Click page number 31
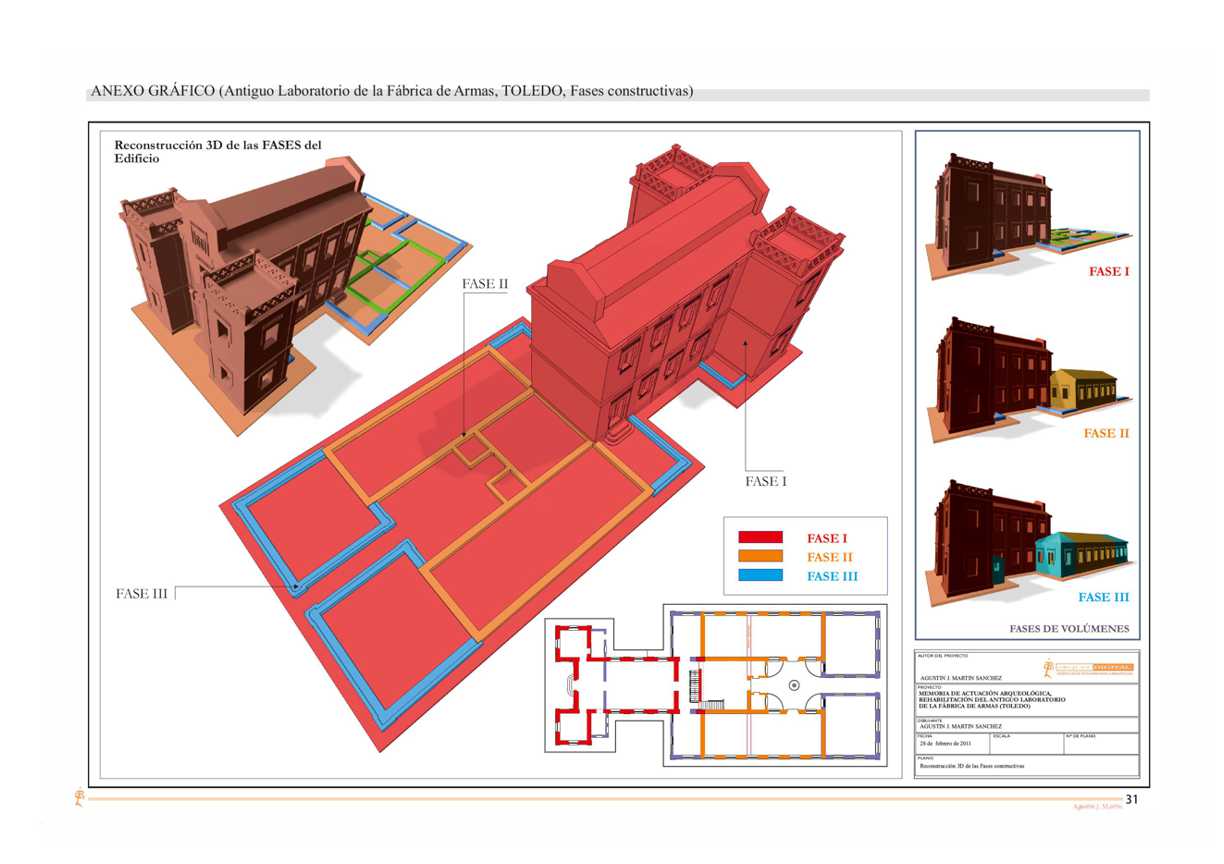Screen dimensions: 1224x864 [x=1132, y=799]
